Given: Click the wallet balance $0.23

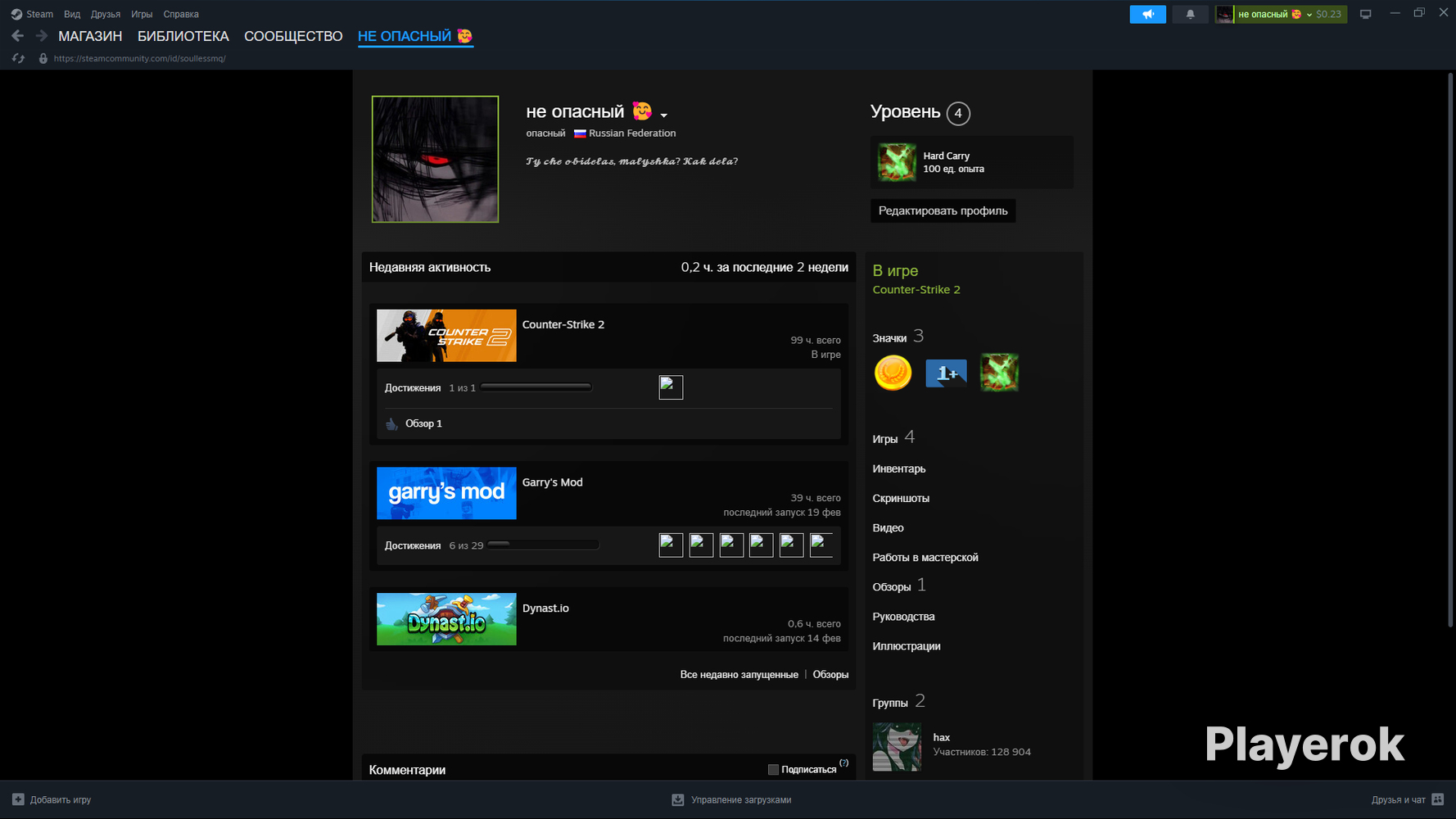Looking at the screenshot, I should point(1329,14).
